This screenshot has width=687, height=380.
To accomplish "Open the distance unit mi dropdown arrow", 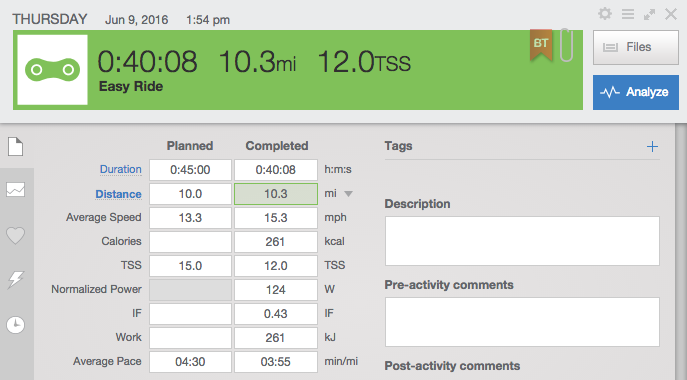I will pos(348,194).
